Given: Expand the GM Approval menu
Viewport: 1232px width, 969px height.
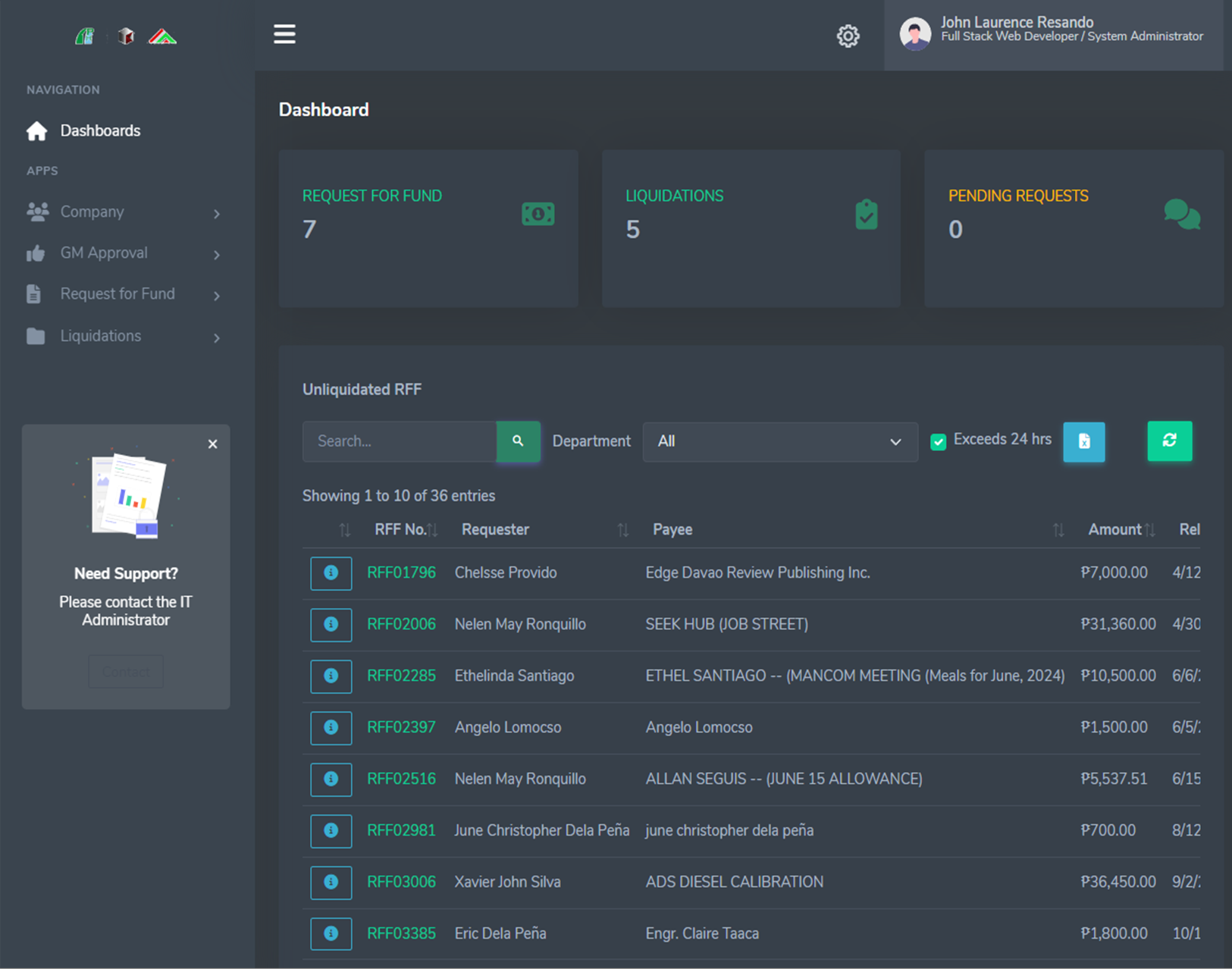Looking at the screenshot, I should [123, 253].
